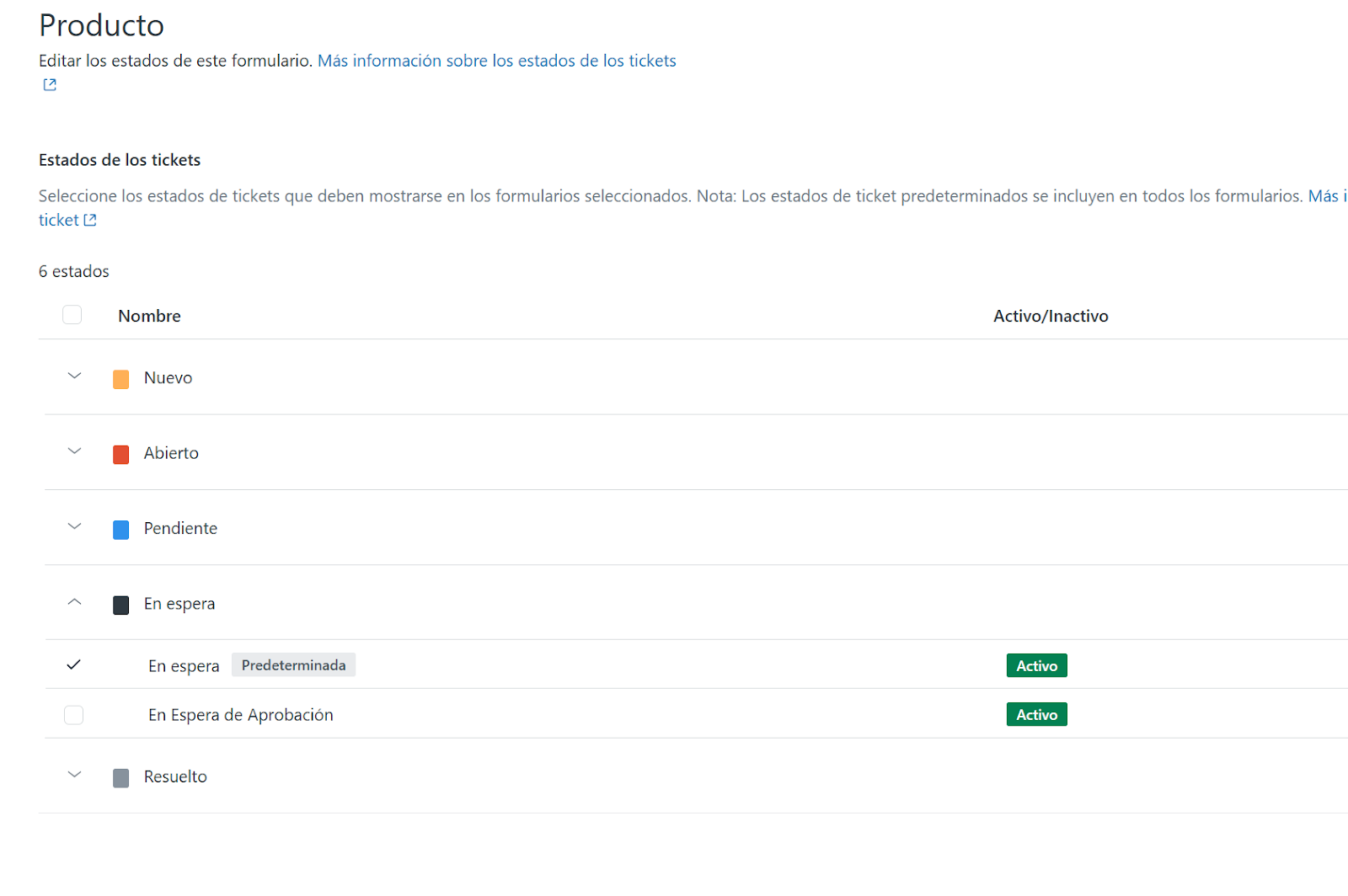Viewport: 1348px width, 896px height.
Task: Check the En Espera de Aprobación checkbox
Action: (x=74, y=715)
